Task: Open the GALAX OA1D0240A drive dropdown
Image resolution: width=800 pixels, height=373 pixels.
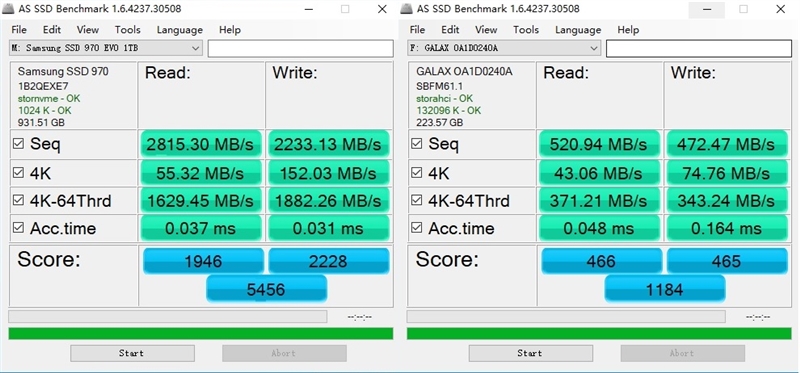Action: click(504, 48)
